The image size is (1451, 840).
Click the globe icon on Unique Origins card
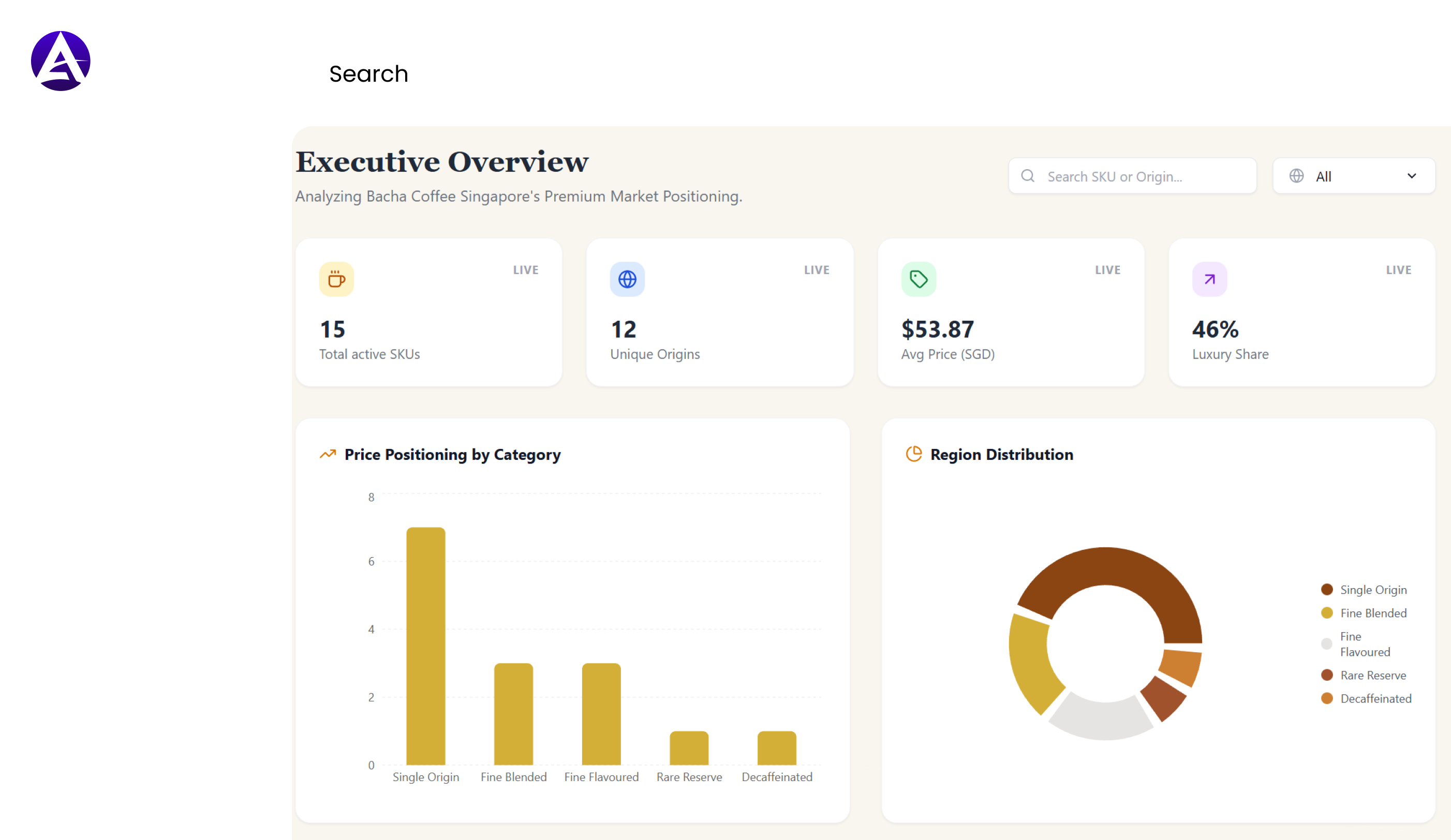point(627,279)
